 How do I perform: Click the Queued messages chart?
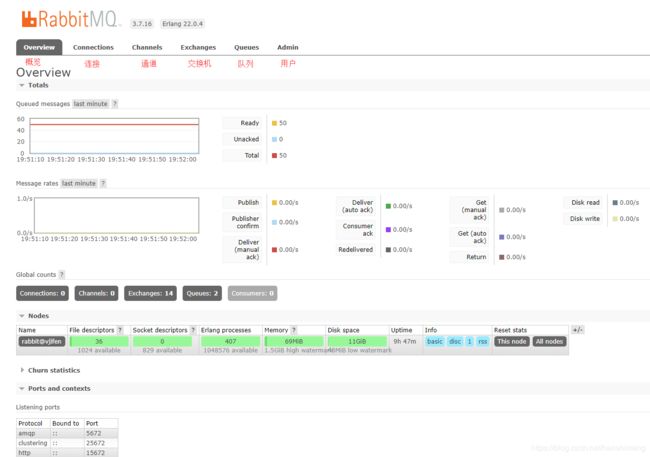click(x=114, y=136)
